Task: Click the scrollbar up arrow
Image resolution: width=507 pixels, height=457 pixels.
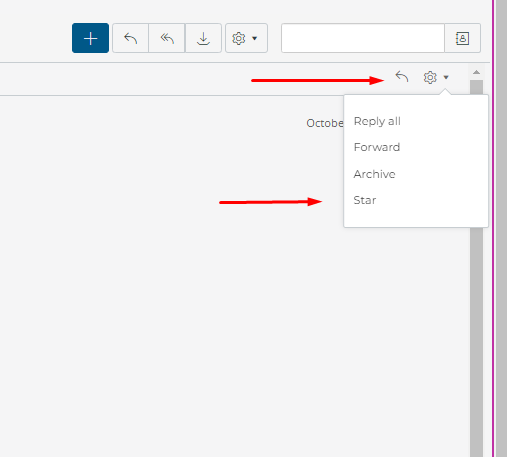Action: click(476, 72)
